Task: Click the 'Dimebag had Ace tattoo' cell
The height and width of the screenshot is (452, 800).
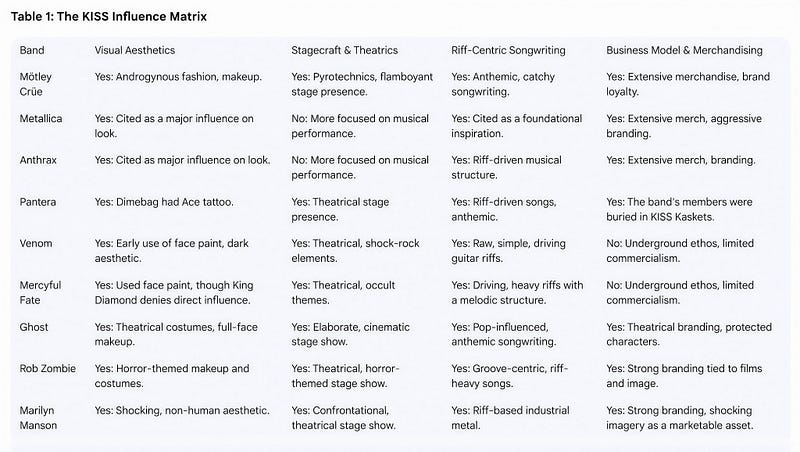Action: pyautogui.click(x=164, y=202)
